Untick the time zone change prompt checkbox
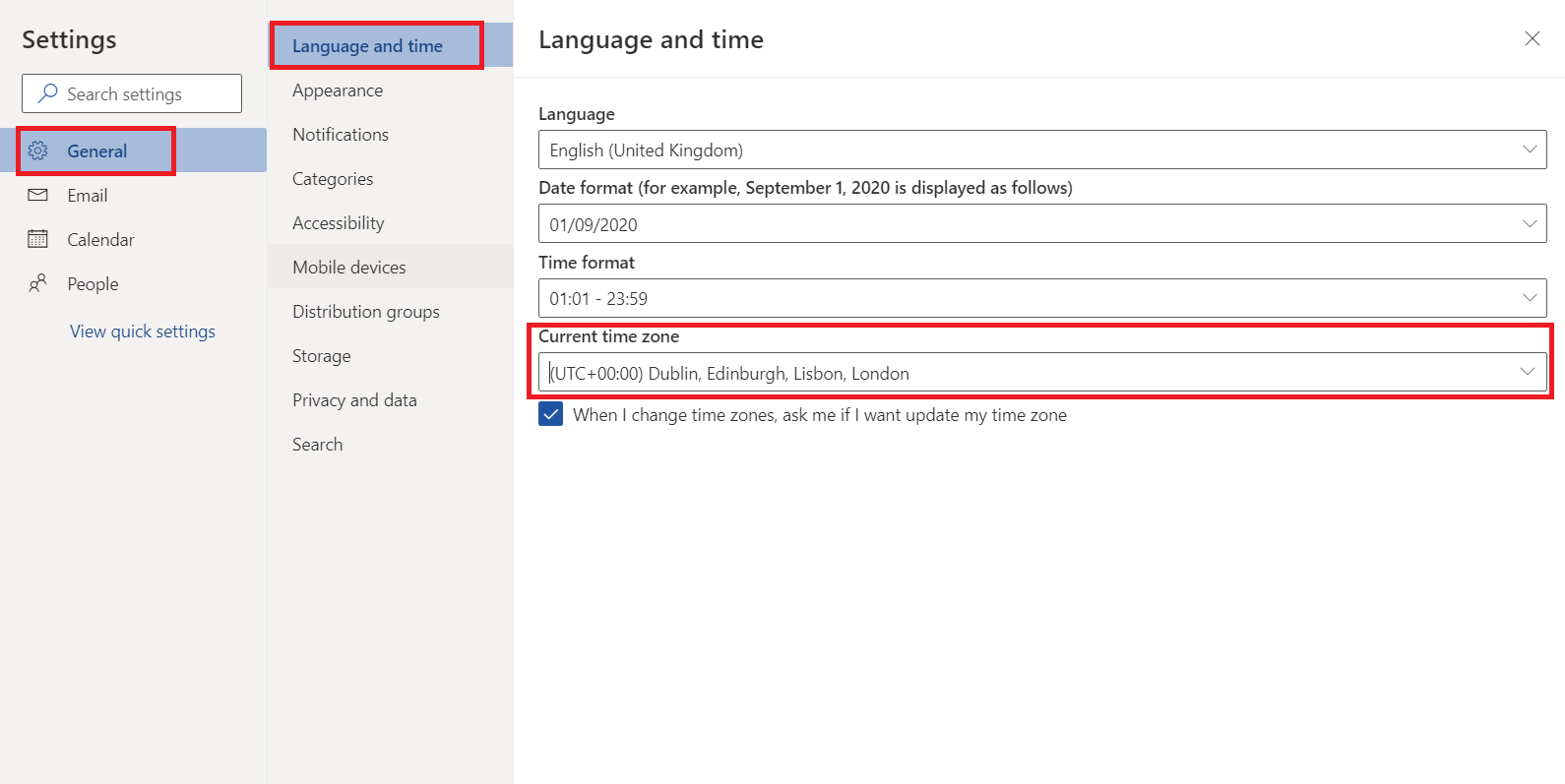The image size is (1565, 784). [x=551, y=414]
